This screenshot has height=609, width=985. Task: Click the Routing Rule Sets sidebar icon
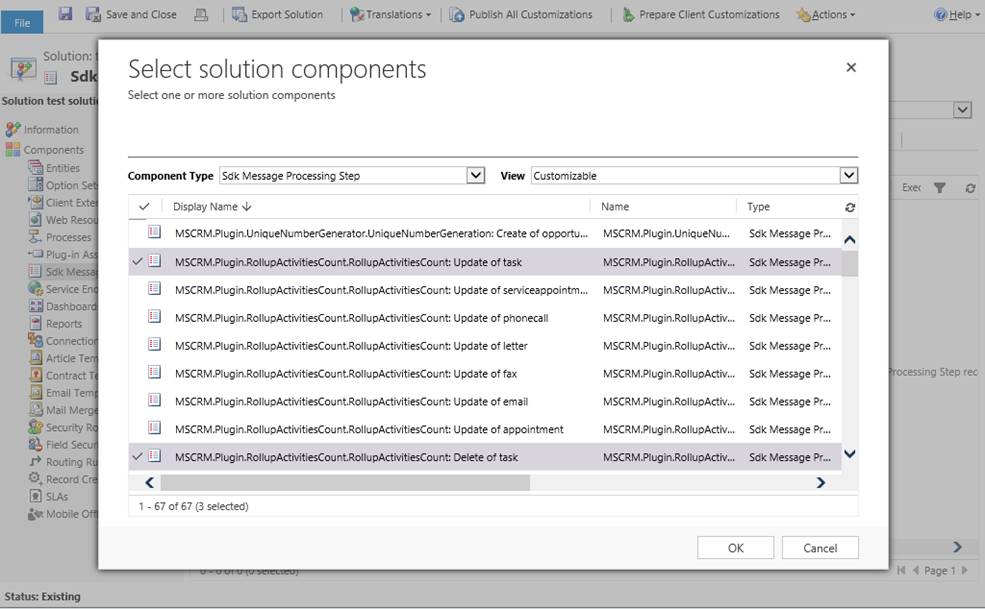point(36,462)
